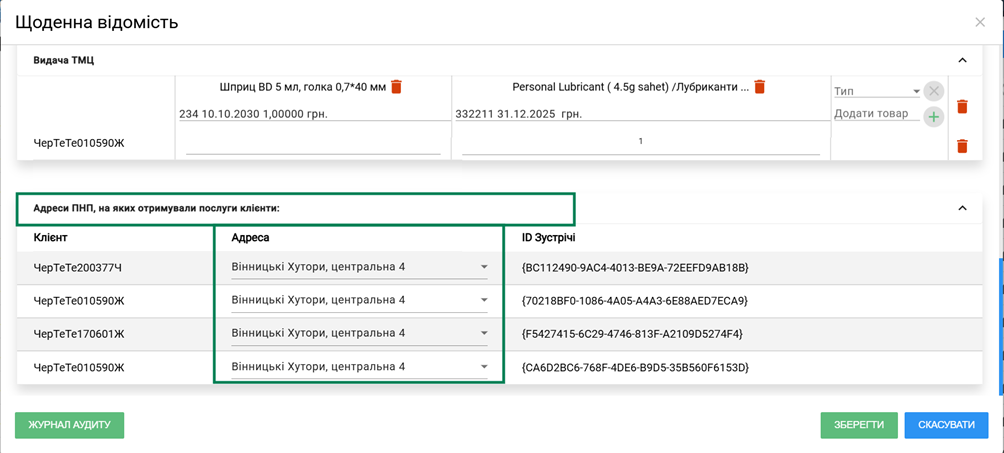The height and width of the screenshot is (453, 1004).
Task: Delete row using upper right trash icon
Action: (x=961, y=106)
